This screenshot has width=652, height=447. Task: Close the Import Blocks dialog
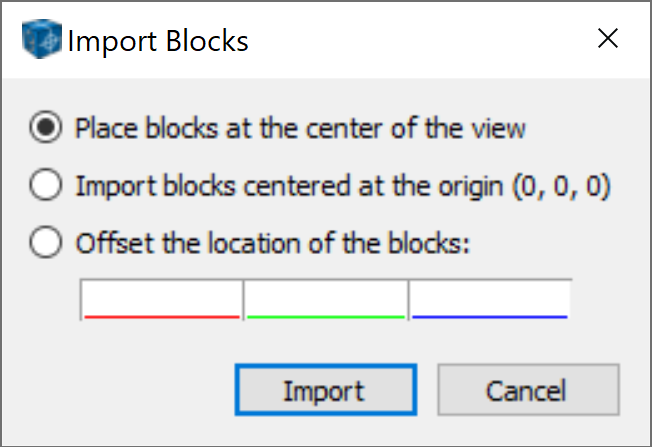[x=607, y=40]
